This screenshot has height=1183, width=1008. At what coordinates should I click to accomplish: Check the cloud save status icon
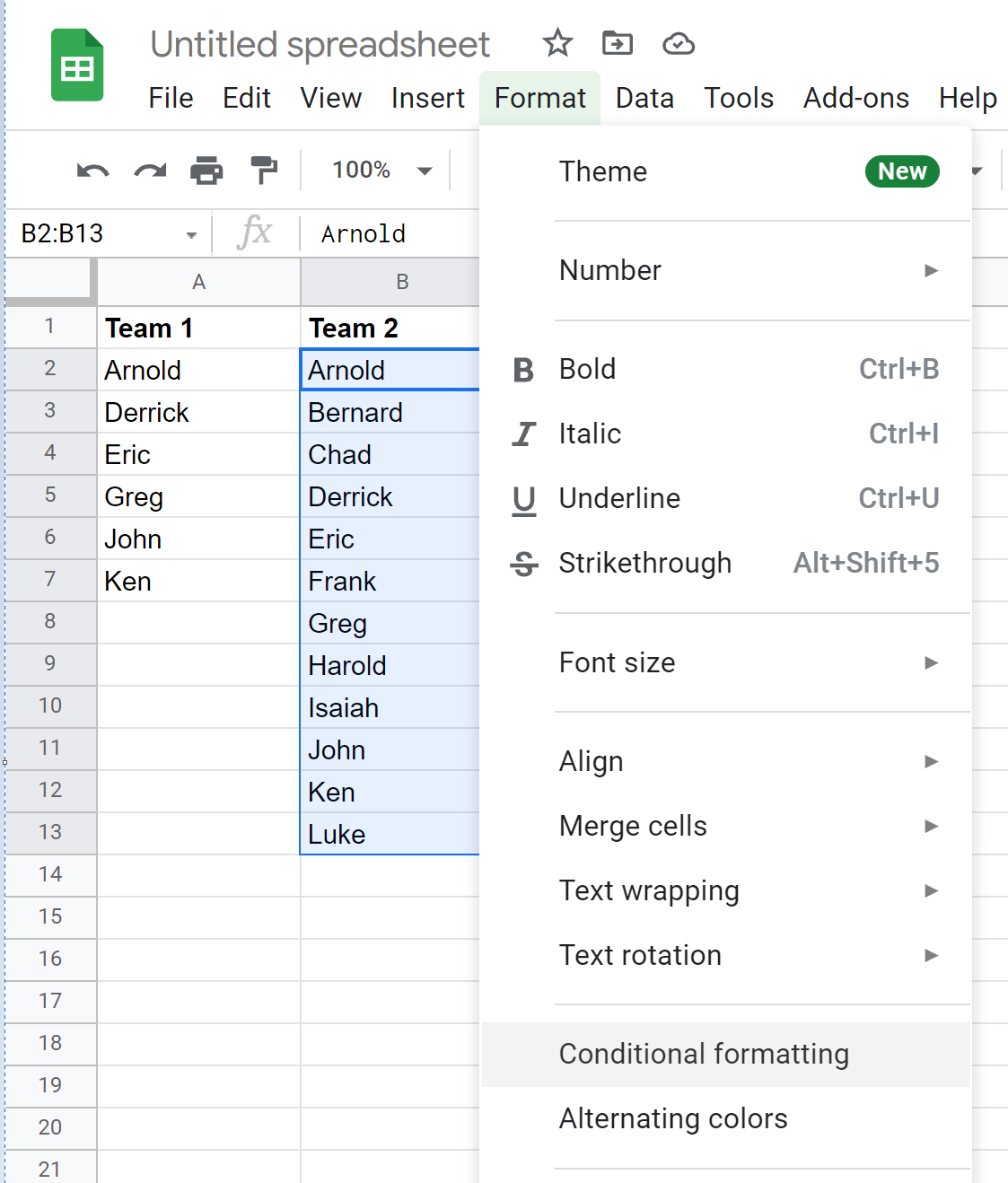click(678, 43)
